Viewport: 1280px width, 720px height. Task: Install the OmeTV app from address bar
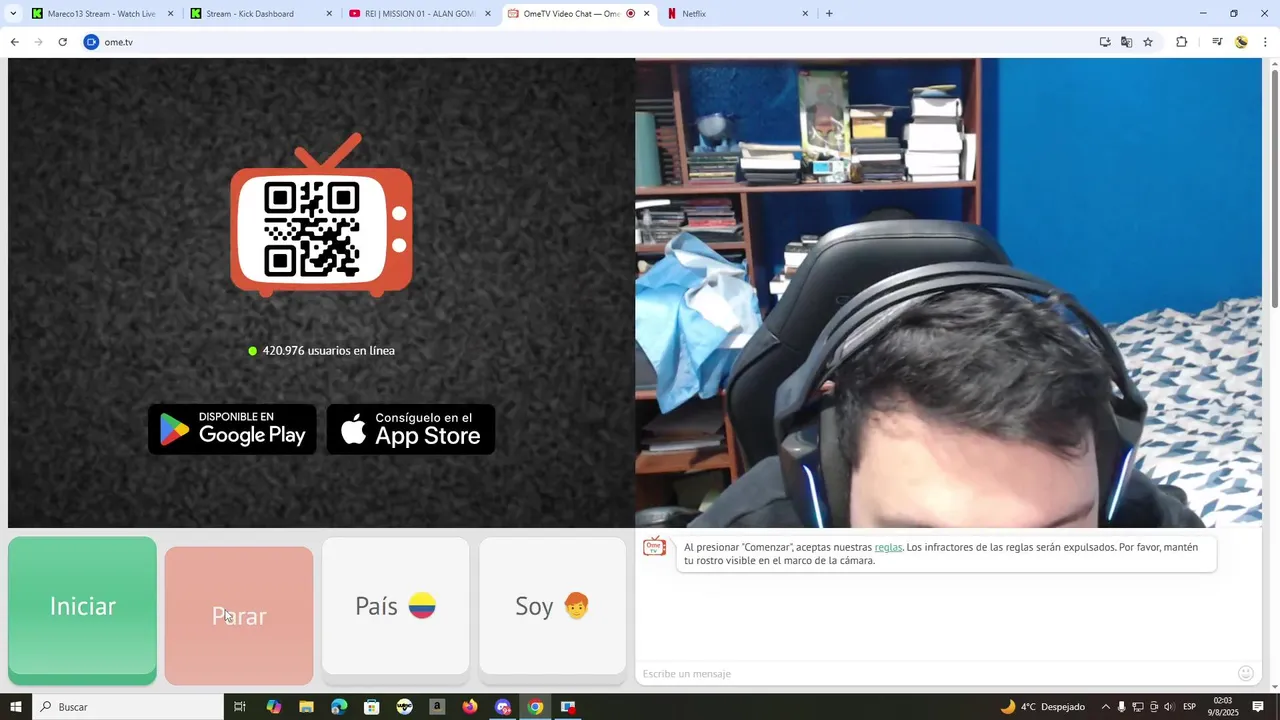1105,42
